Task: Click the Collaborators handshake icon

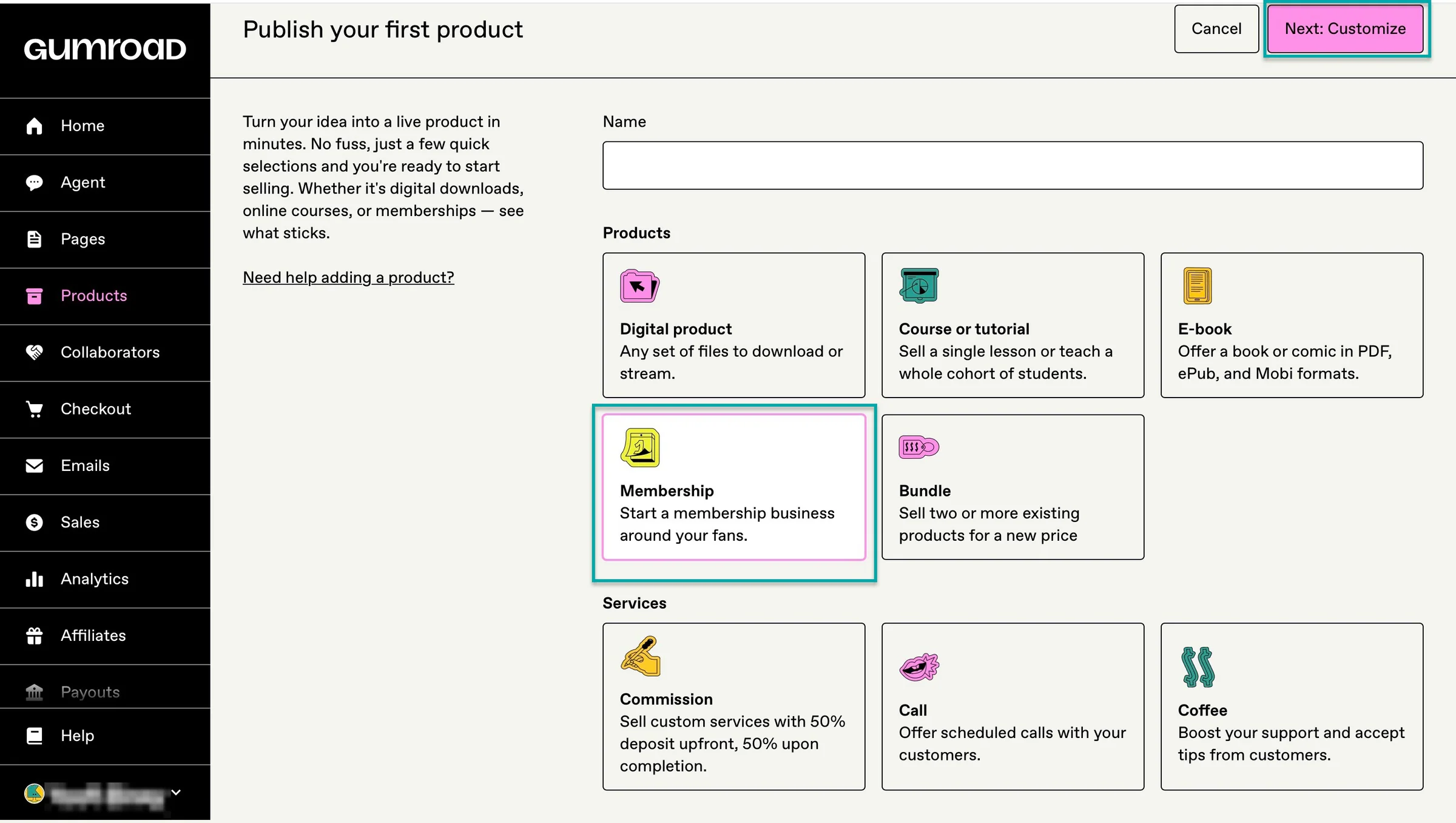Action: point(35,352)
